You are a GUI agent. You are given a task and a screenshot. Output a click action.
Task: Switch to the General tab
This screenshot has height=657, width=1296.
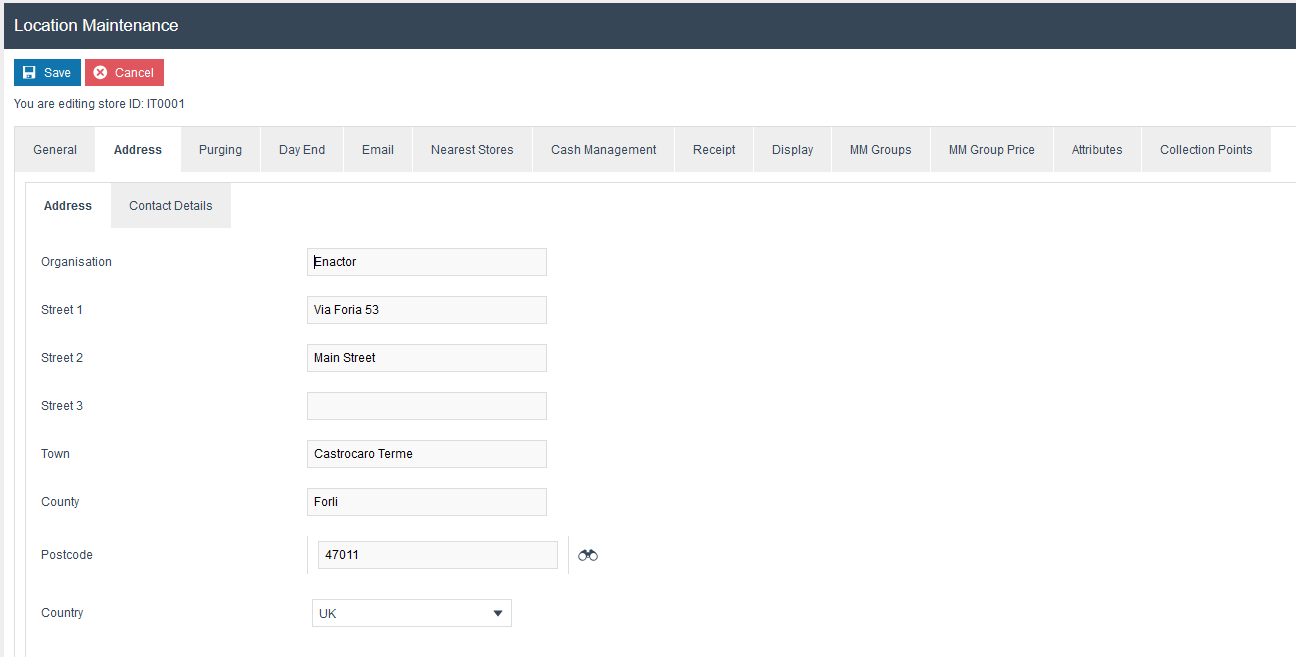click(x=55, y=150)
